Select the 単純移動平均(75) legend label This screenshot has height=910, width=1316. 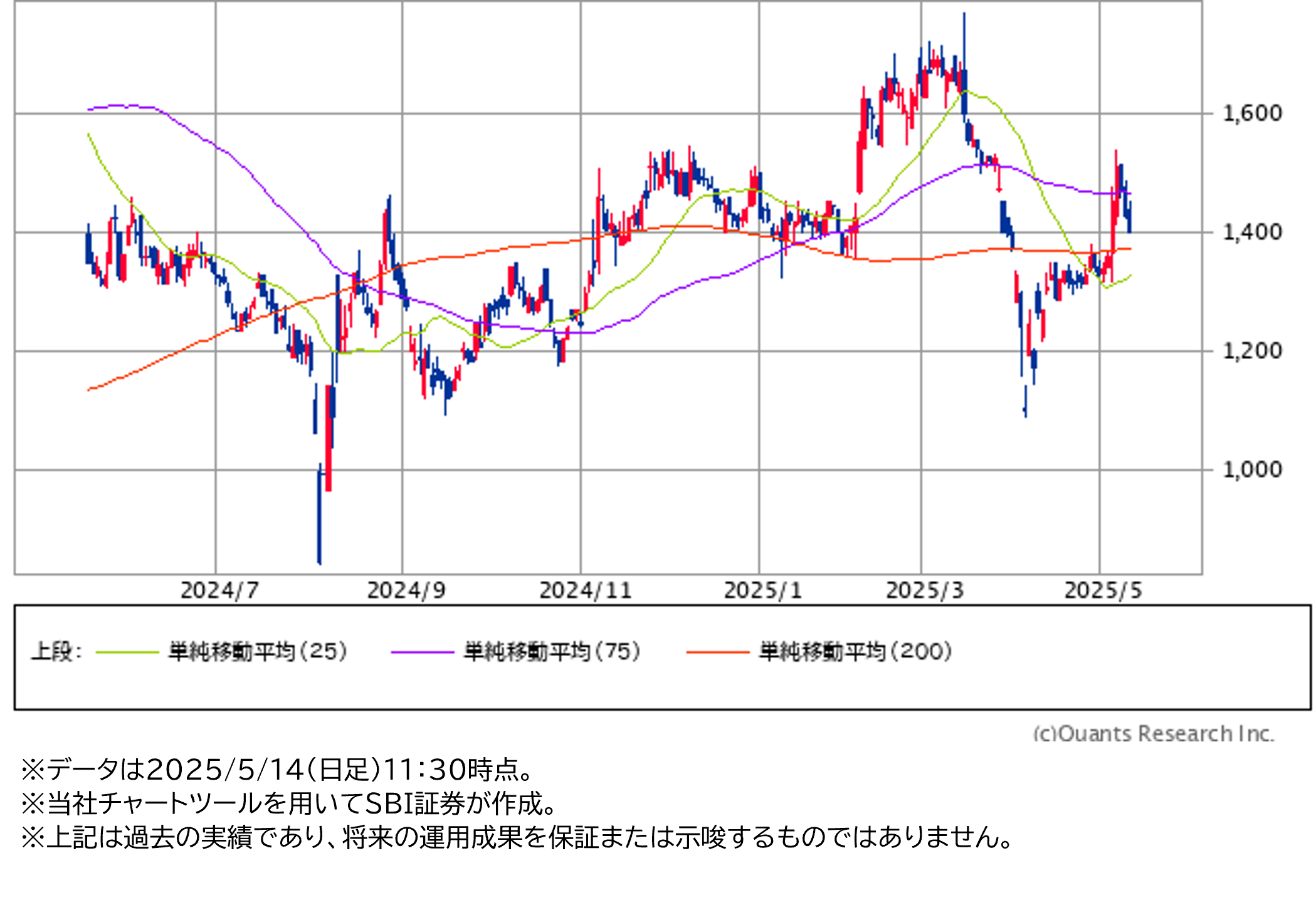[x=552, y=652]
